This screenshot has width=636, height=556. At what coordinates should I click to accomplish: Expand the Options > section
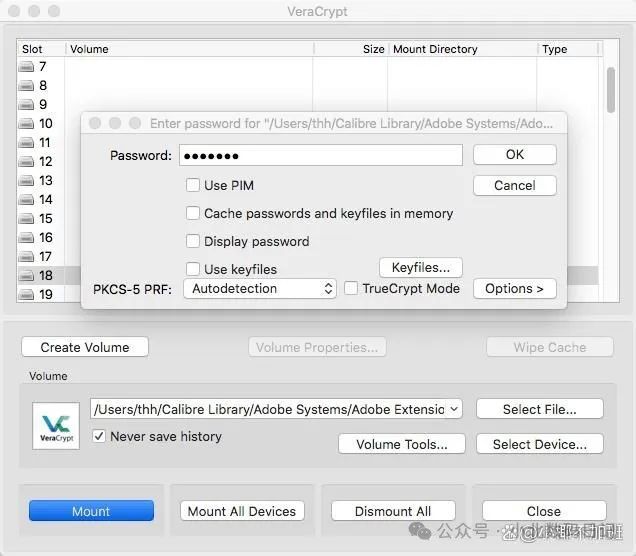(514, 289)
